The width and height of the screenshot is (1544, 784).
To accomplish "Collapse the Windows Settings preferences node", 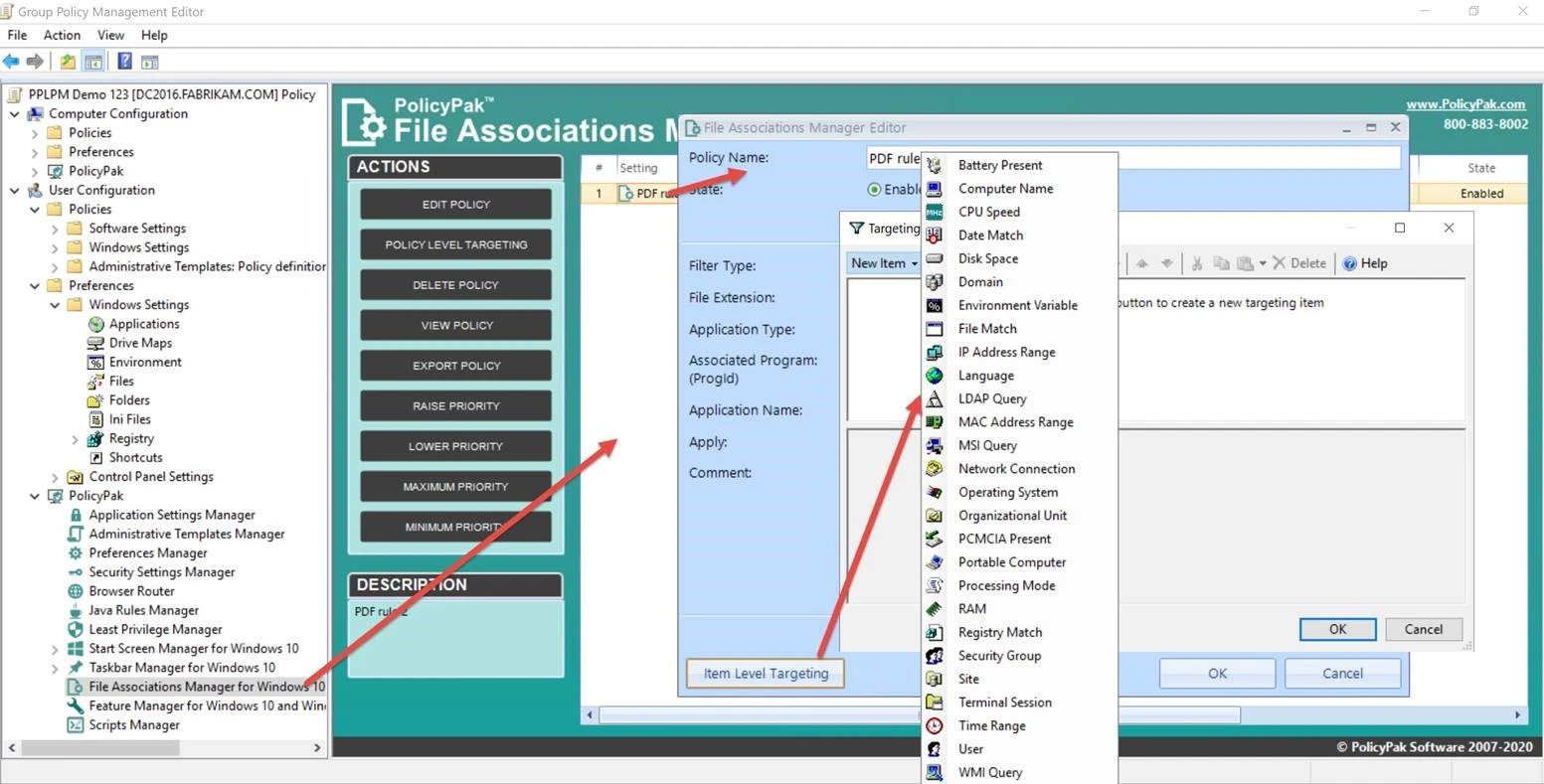I will pyautogui.click(x=55, y=305).
